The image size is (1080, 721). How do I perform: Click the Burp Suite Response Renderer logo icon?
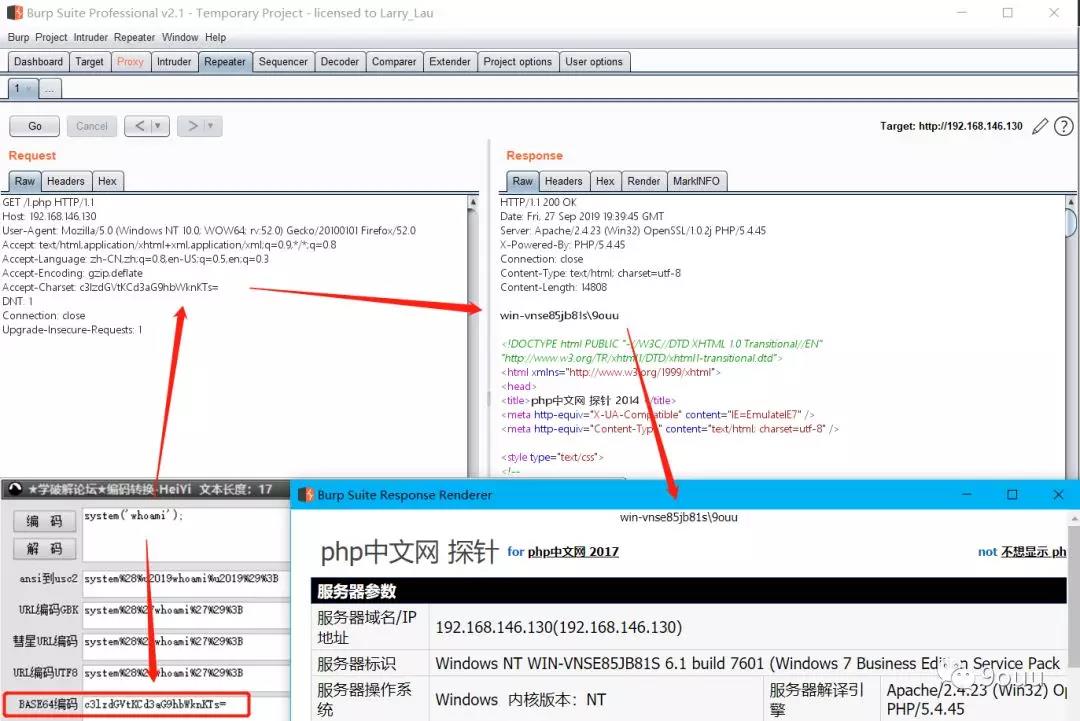(306, 494)
